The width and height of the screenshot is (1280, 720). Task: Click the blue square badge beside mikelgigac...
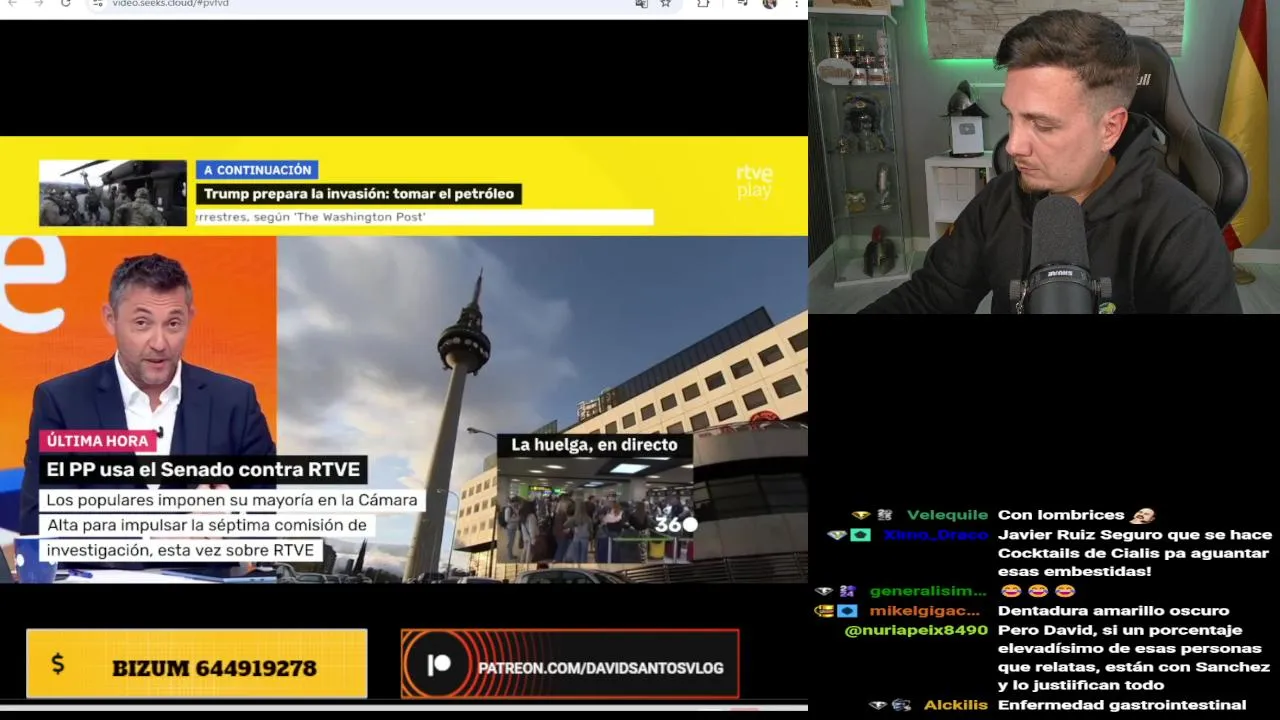coord(847,611)
